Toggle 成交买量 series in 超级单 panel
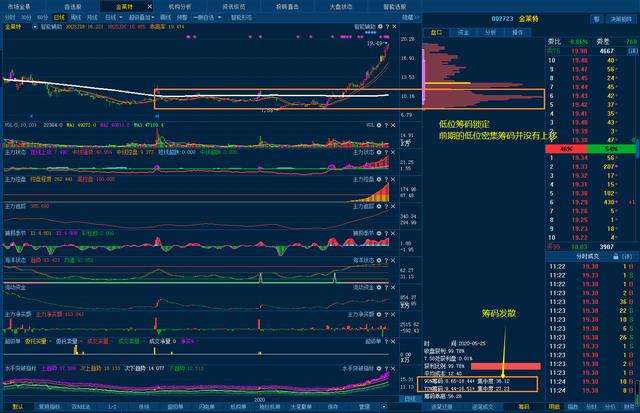 pos(98,341)
